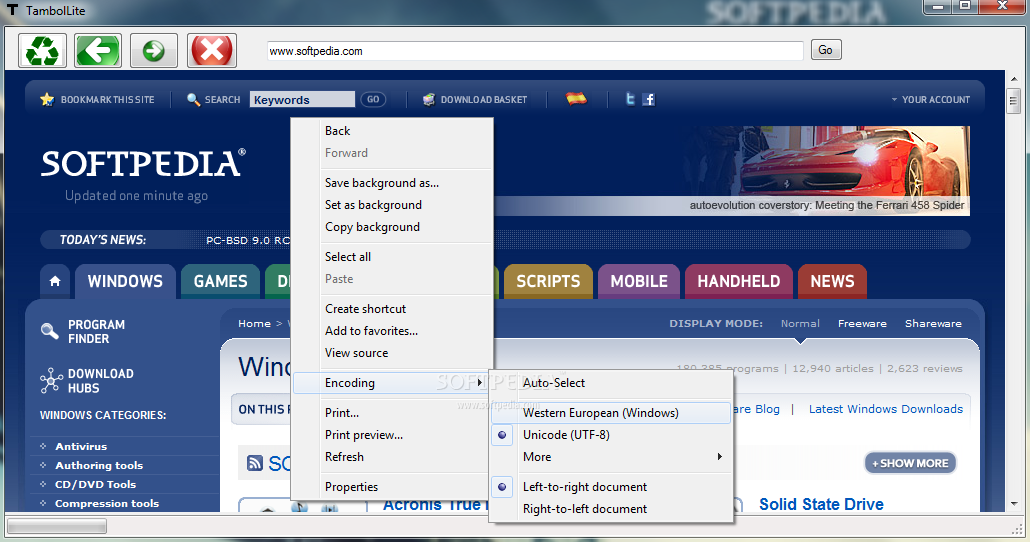1030x542 pixels.
Task: Expand the Your Account dropdown
Action: (931, 100)
